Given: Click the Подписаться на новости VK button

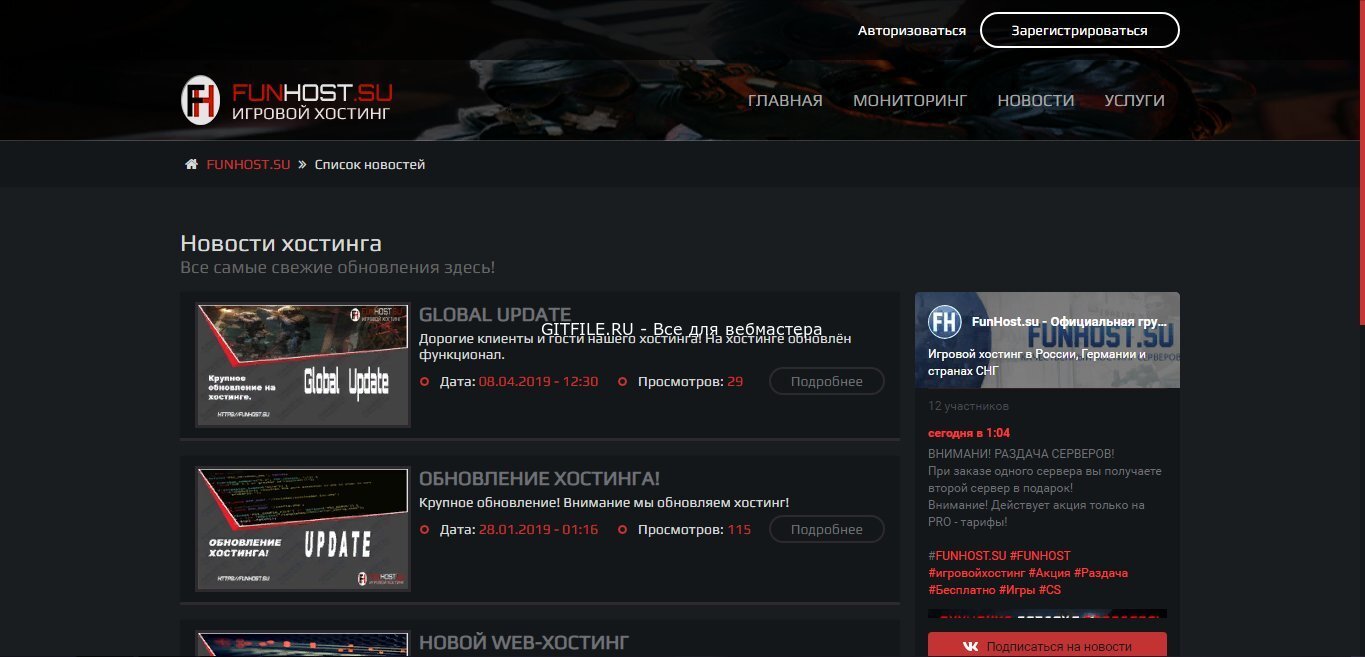Looking at the screenshot, I should pos(1047,646).
